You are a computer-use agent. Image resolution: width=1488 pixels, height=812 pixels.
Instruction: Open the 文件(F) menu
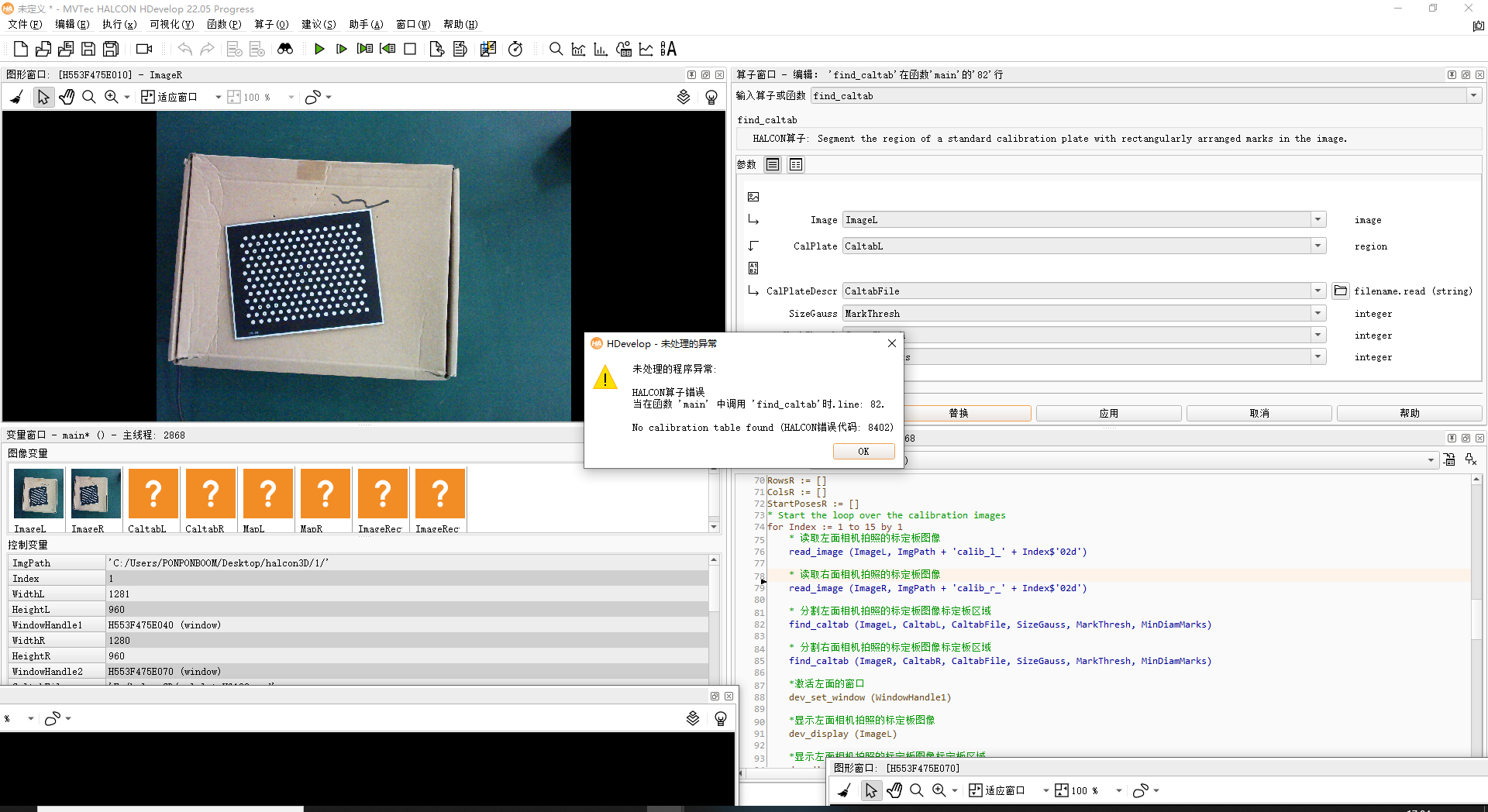26,25
